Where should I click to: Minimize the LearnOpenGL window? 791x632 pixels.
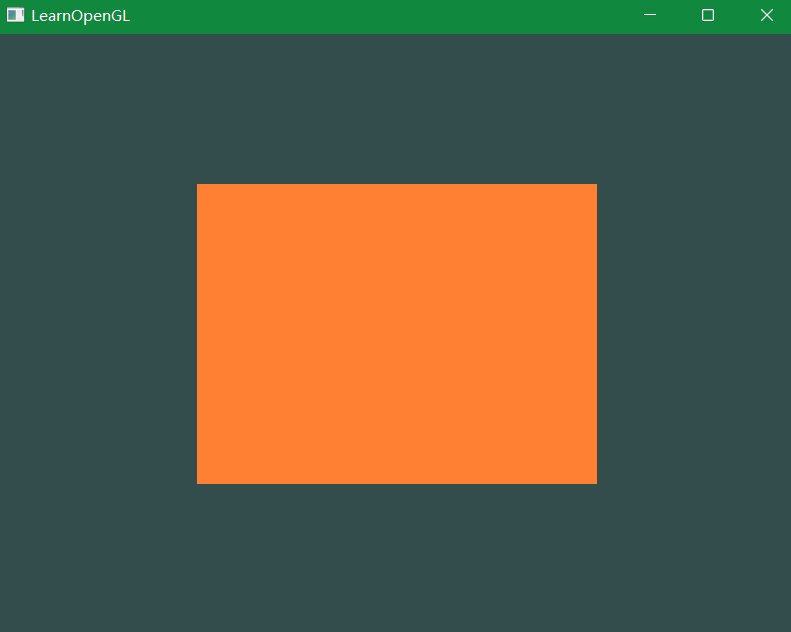point(650,15)
